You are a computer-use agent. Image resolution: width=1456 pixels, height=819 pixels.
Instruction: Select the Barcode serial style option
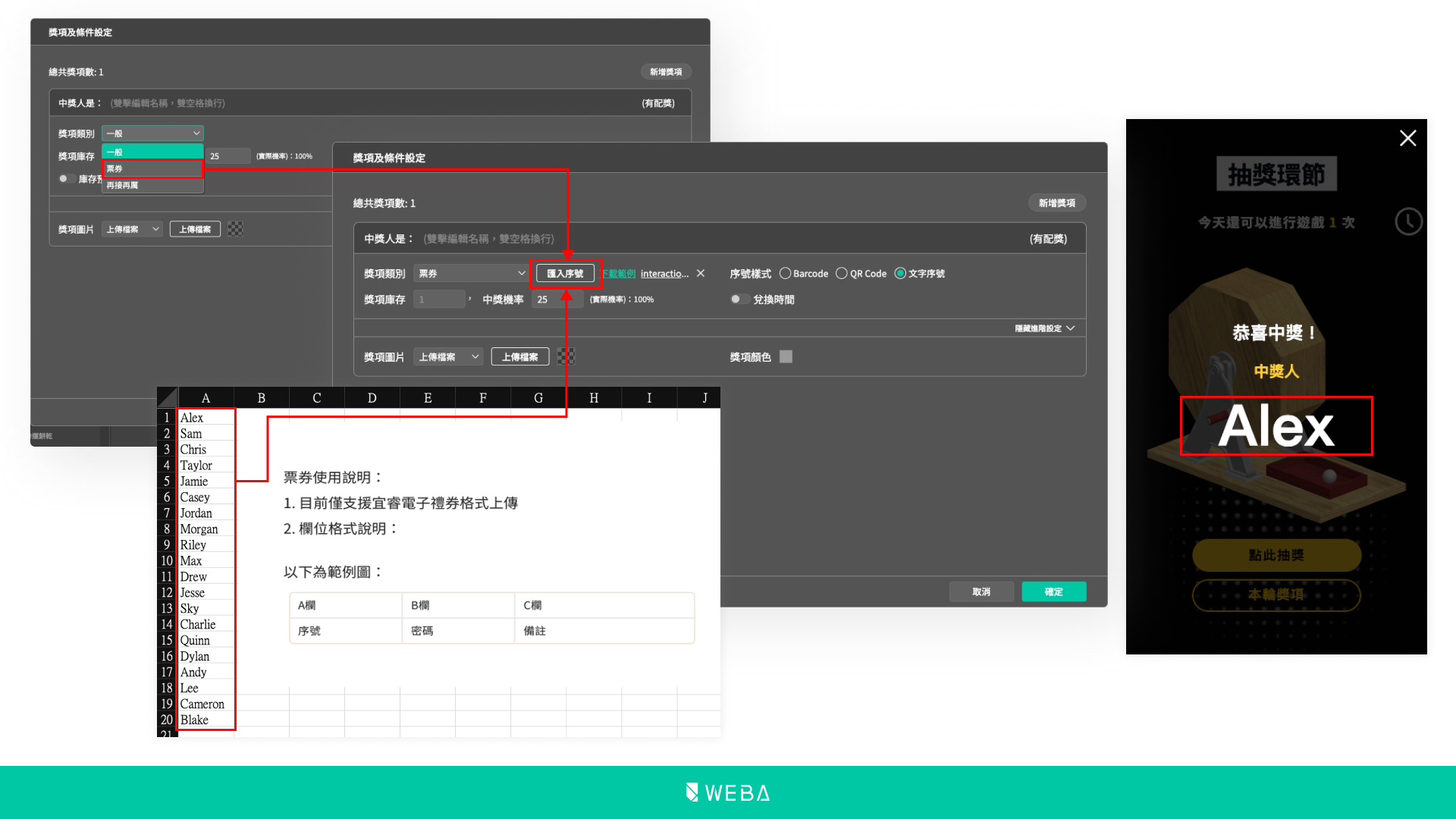click(x=786, y=273)
